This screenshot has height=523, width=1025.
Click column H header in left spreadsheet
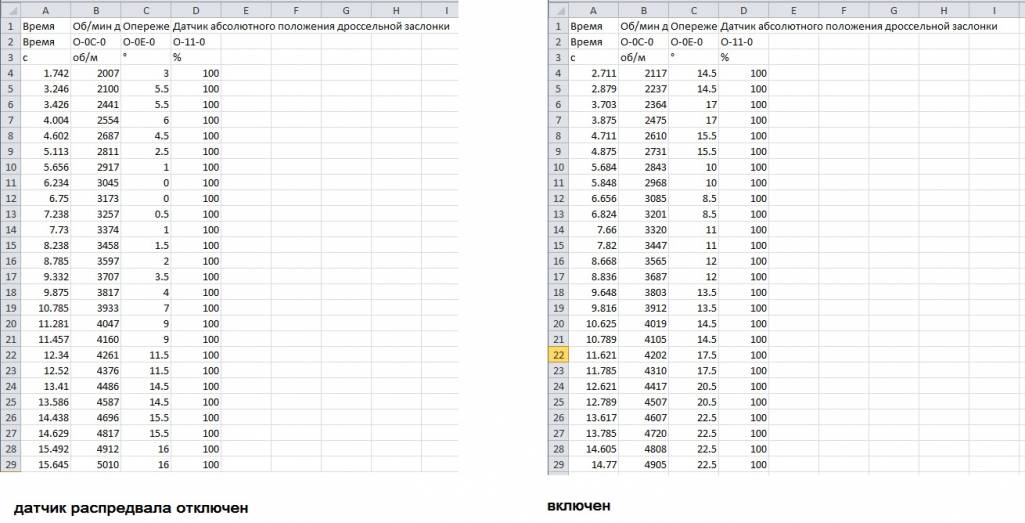(x=396, y=9)
